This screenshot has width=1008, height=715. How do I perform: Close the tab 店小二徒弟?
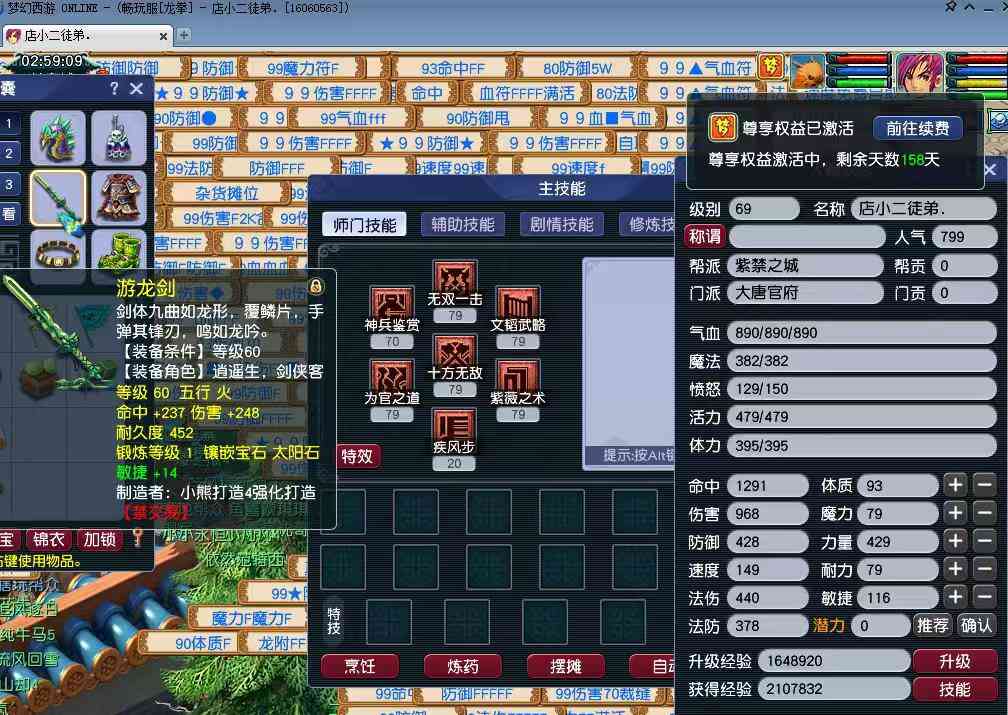coord(163,37)
